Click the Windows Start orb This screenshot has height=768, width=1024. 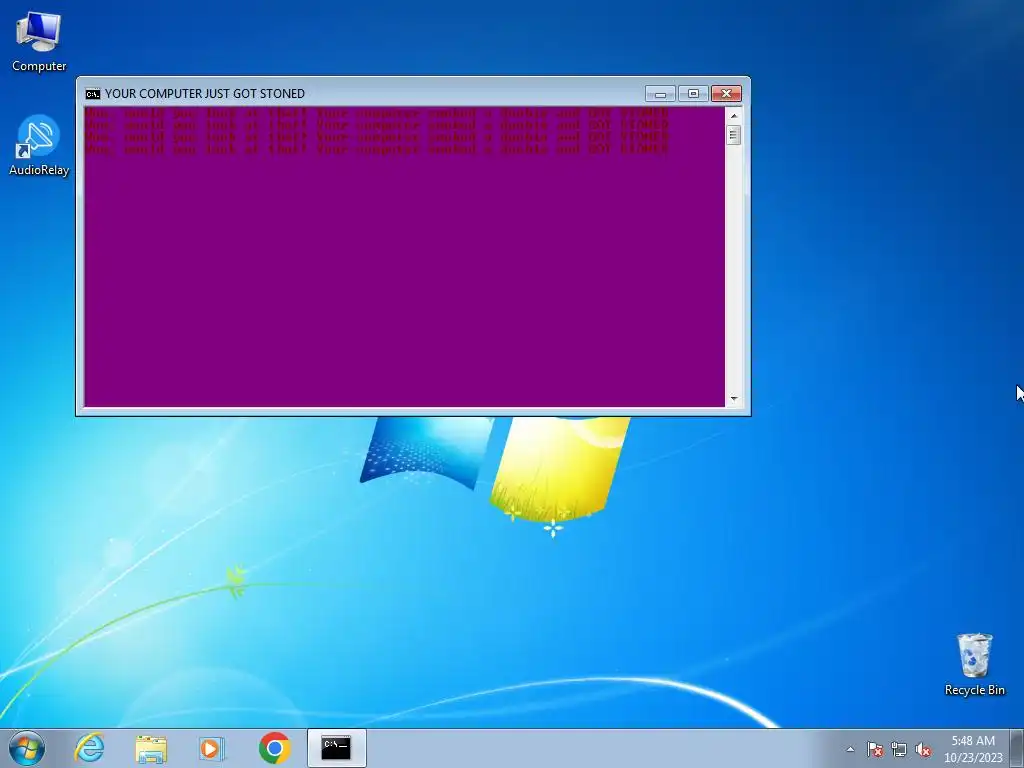coord(27,748)
